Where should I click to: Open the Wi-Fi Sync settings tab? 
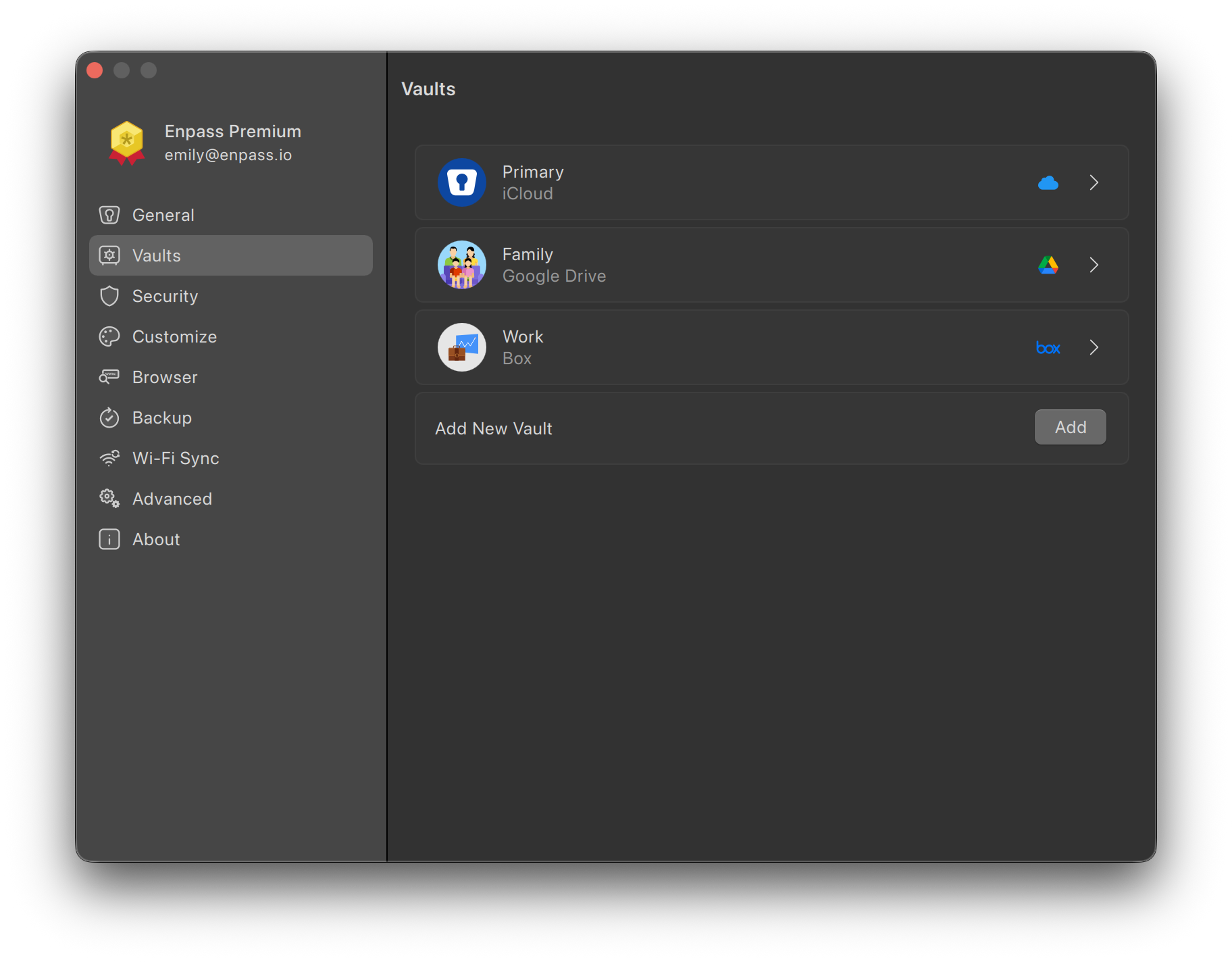pos(231,458)
